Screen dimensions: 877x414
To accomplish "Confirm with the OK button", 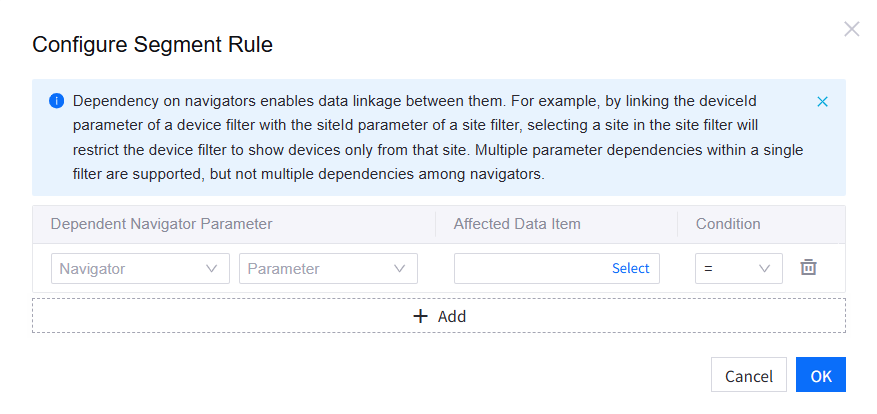I will 821,375.
